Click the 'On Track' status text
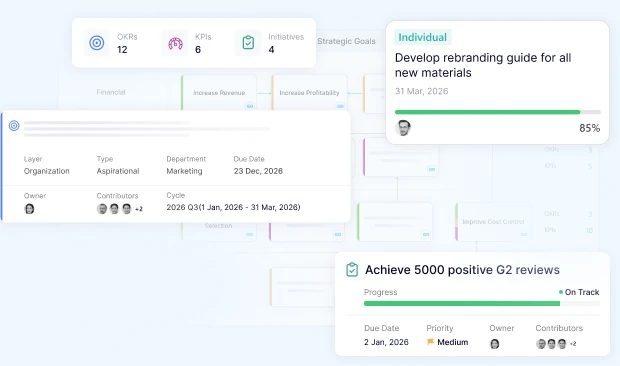 tap(582, 292)
